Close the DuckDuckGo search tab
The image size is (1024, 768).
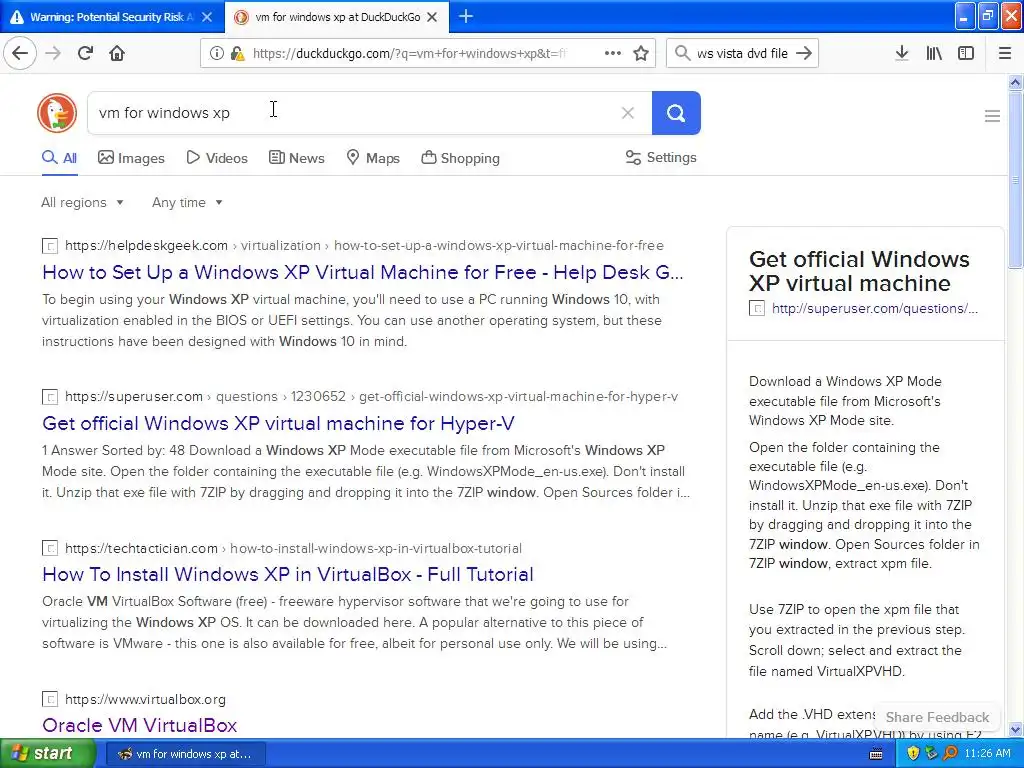(x=432, y=17)
